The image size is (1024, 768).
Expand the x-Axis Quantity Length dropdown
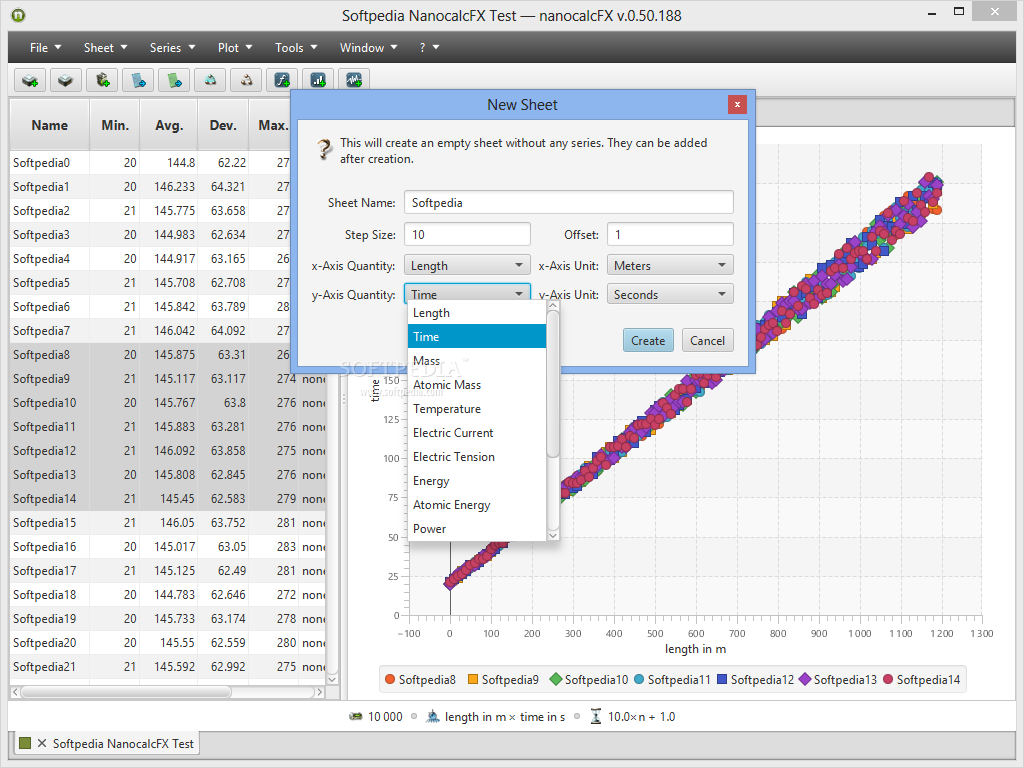tap(467, 265)
